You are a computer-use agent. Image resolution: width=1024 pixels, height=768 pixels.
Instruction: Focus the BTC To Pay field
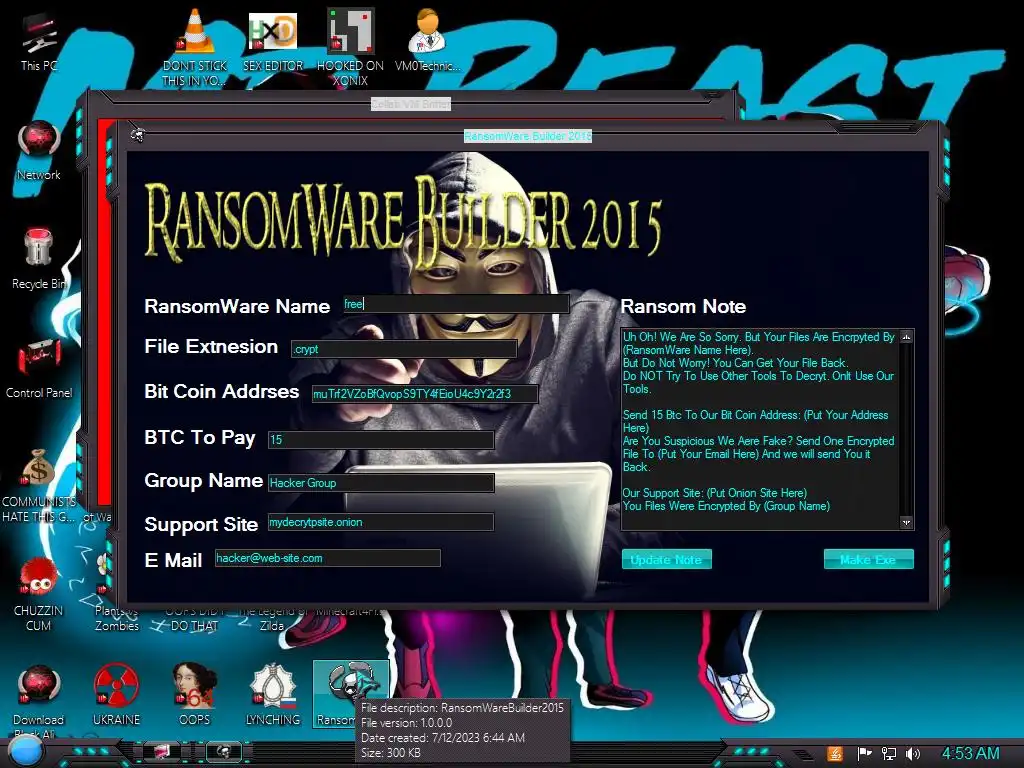click(x=381, y=440)
